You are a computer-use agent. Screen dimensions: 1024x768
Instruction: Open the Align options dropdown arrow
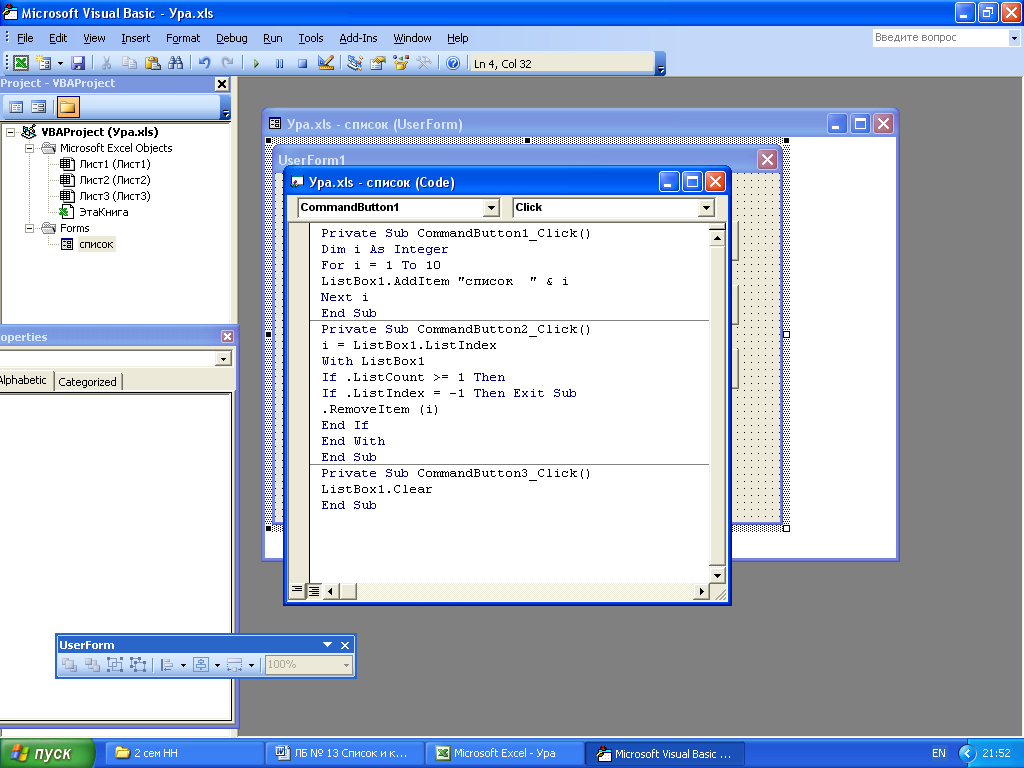[183, 665]
